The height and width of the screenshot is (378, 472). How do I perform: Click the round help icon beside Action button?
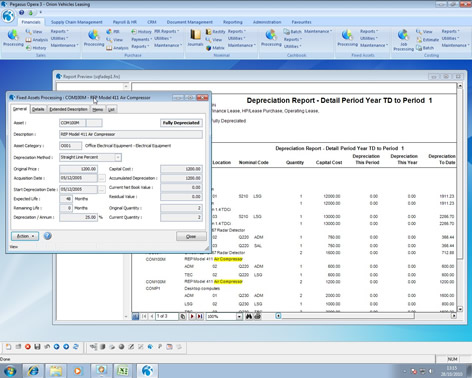click(x=48, y=236)
